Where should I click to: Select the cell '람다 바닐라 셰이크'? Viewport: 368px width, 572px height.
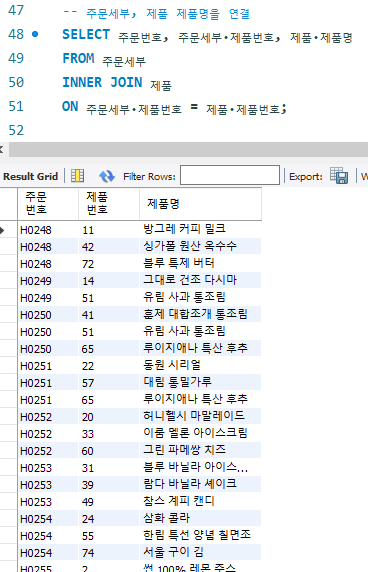[200, 484]
